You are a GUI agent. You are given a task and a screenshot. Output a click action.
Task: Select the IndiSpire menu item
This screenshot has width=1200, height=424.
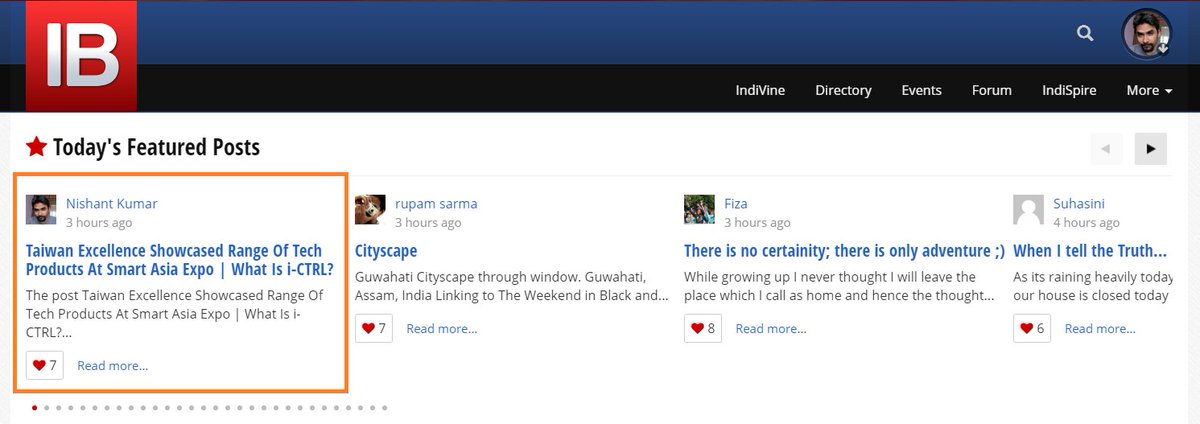1069,90
